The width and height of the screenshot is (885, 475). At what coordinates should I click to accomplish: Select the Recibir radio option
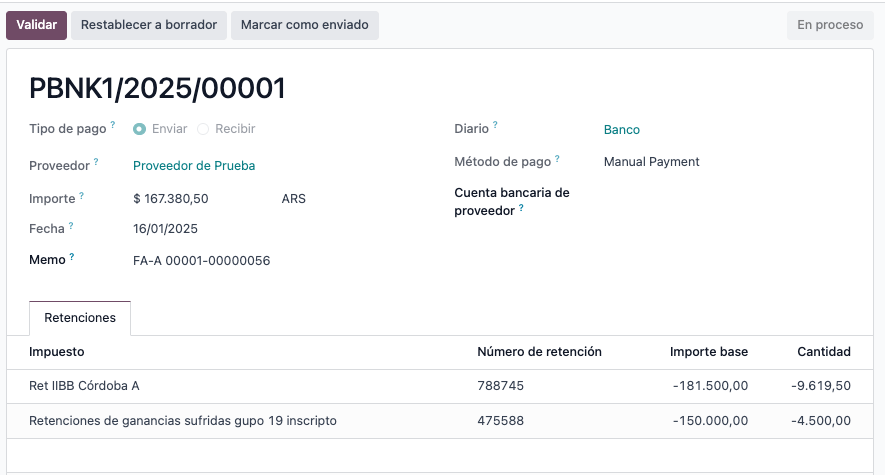[203, 129]
